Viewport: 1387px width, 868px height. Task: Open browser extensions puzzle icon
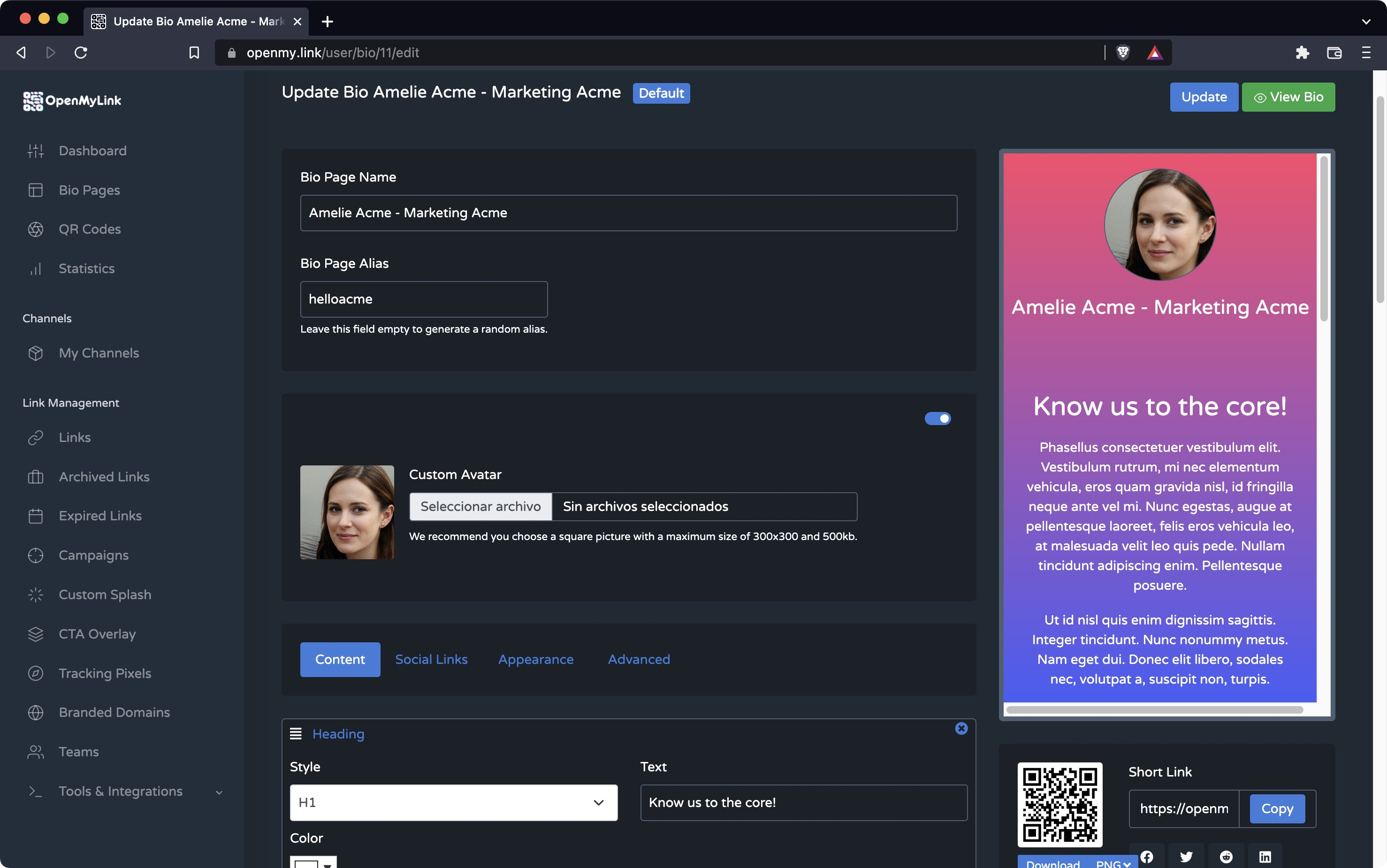point(1302,53)
